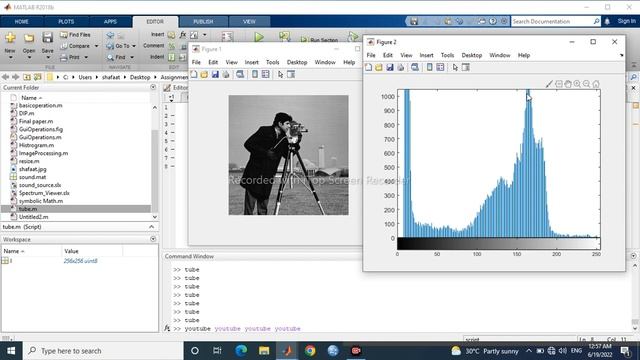The image size is (640, 360).
Task: Open the Tools menu in Figure 2
Action: click(447, 55)
